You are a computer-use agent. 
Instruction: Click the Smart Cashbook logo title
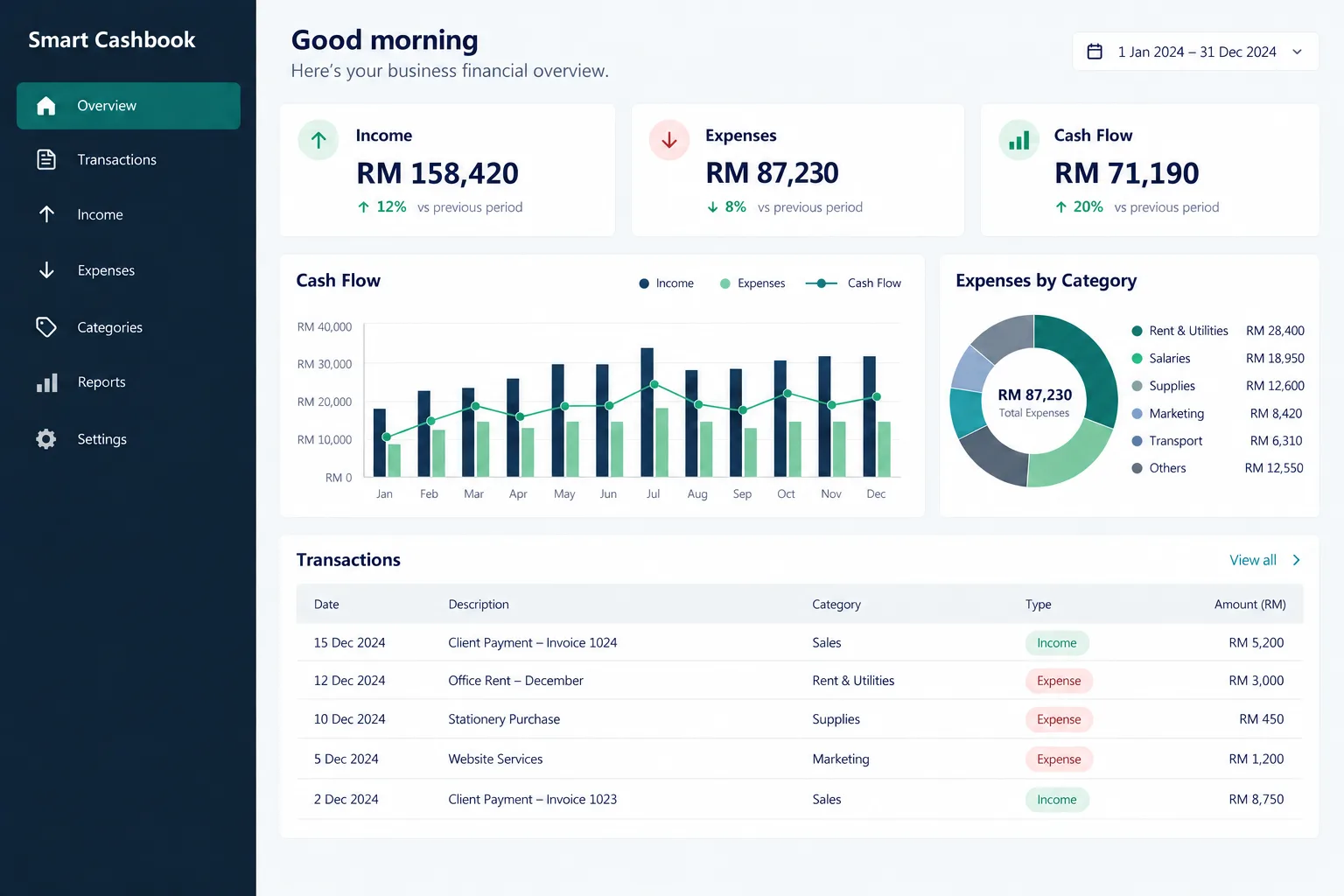(x=112, y=40)
